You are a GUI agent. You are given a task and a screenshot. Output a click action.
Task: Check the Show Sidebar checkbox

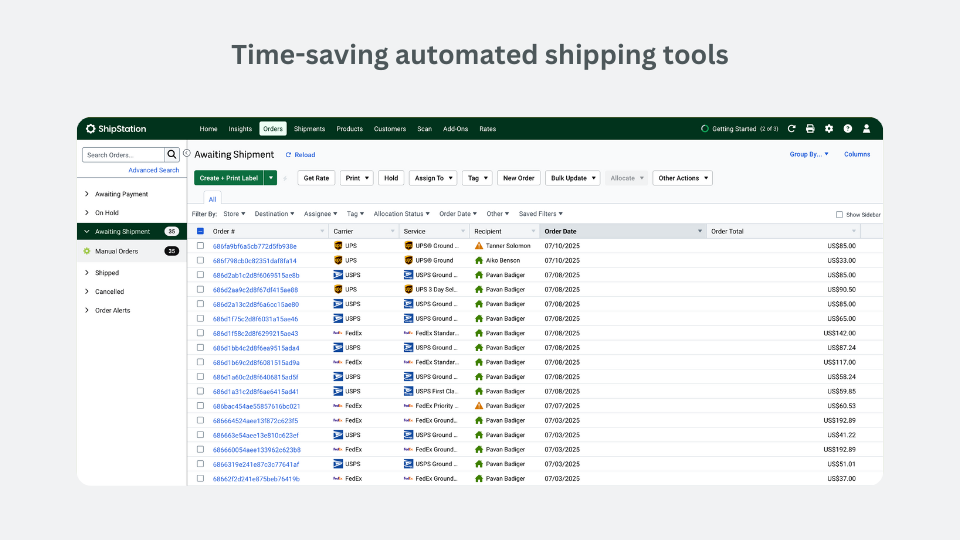pos(839,214)
